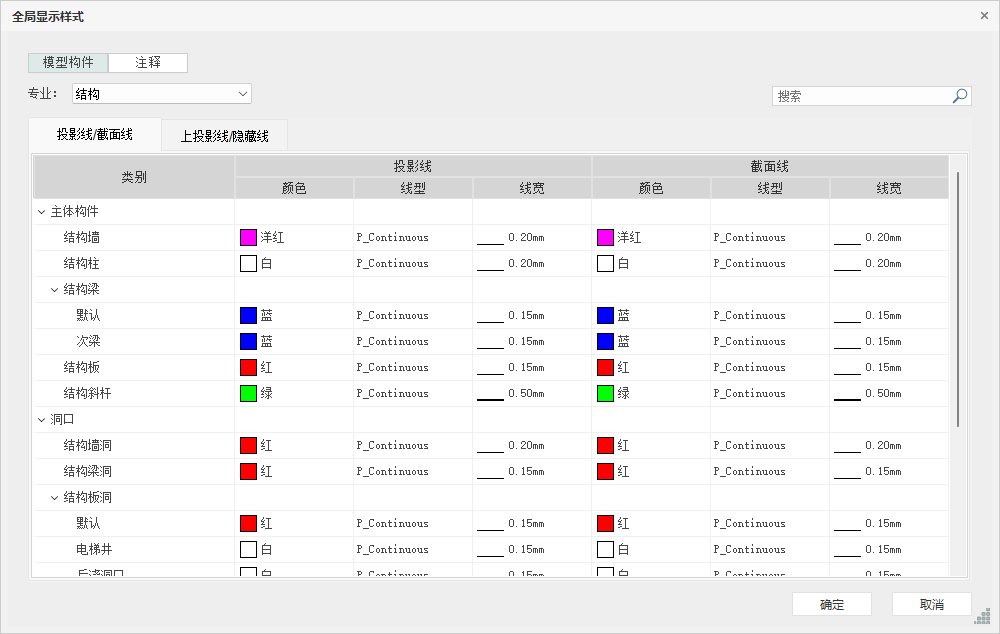Select the 上投影线/隐藏线 tab
The image size is (1000, 634).
point(224,136)
